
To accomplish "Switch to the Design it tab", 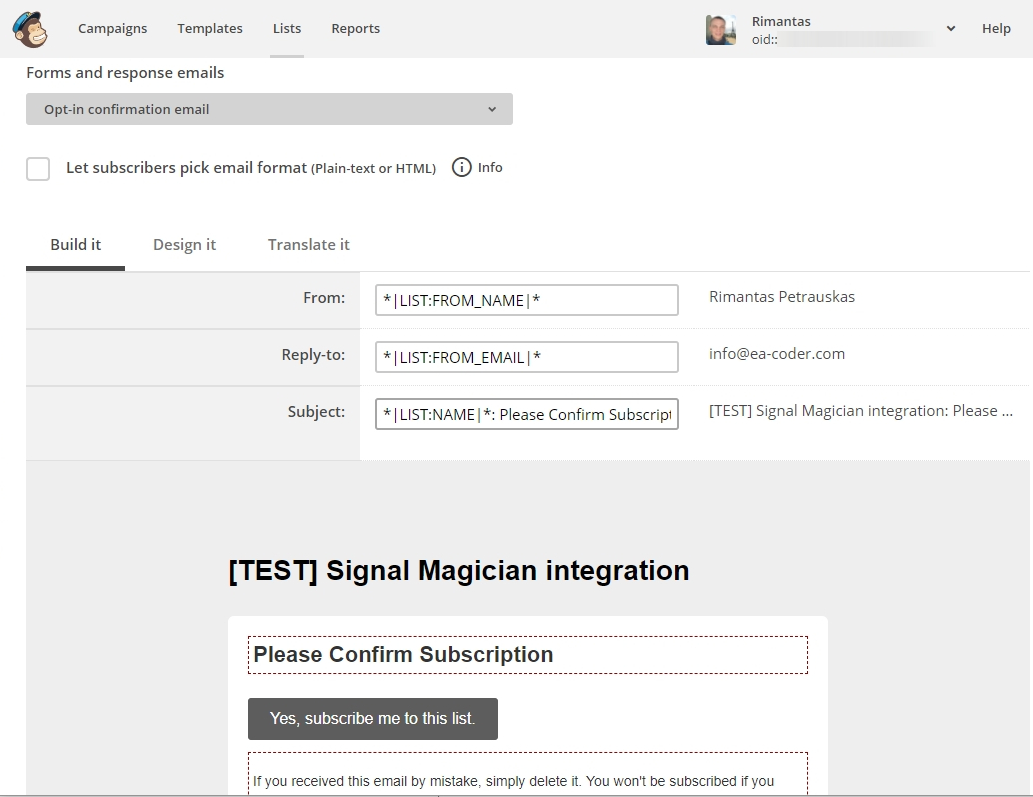I will (184, 245).
